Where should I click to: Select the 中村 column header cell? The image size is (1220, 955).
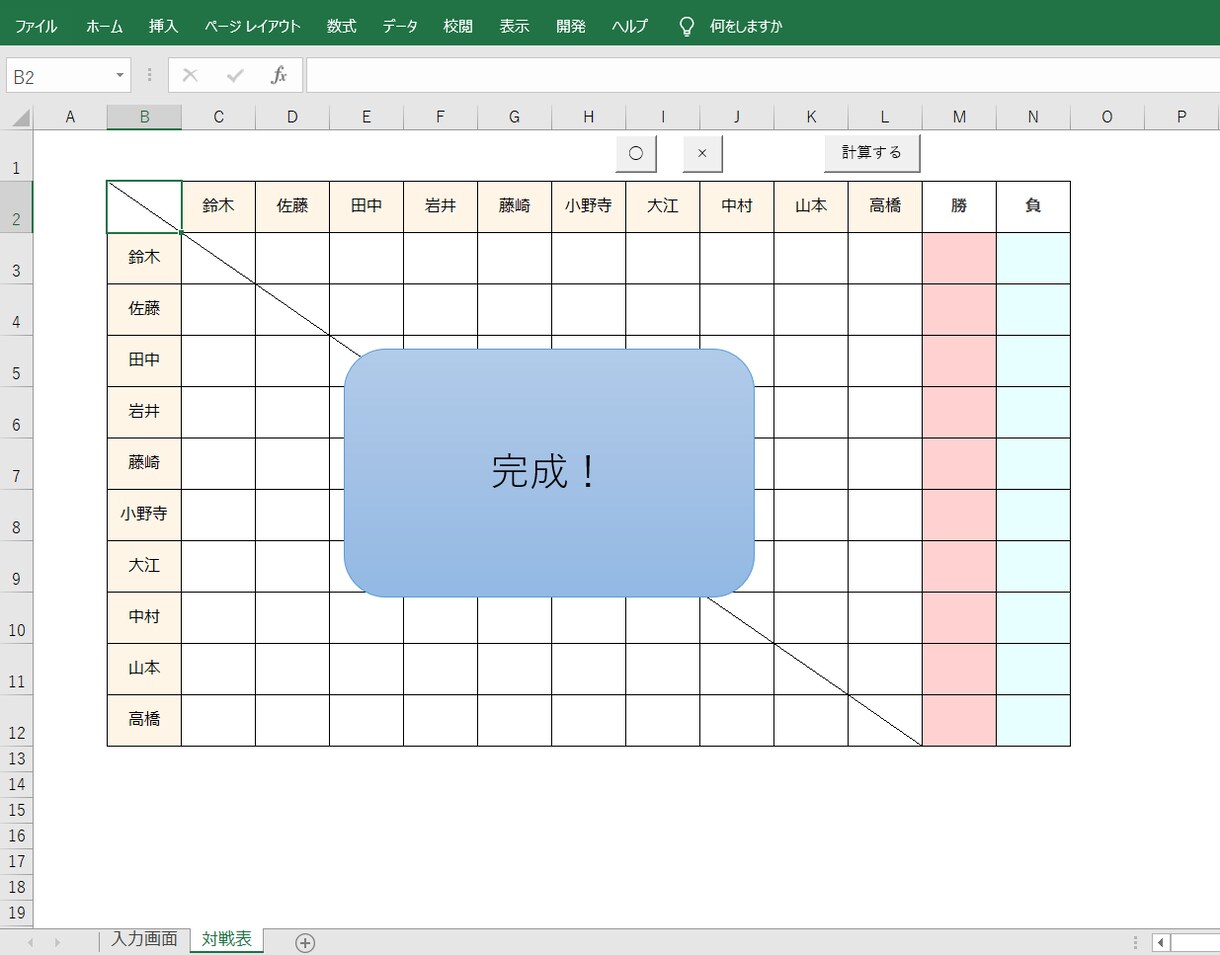736,207
